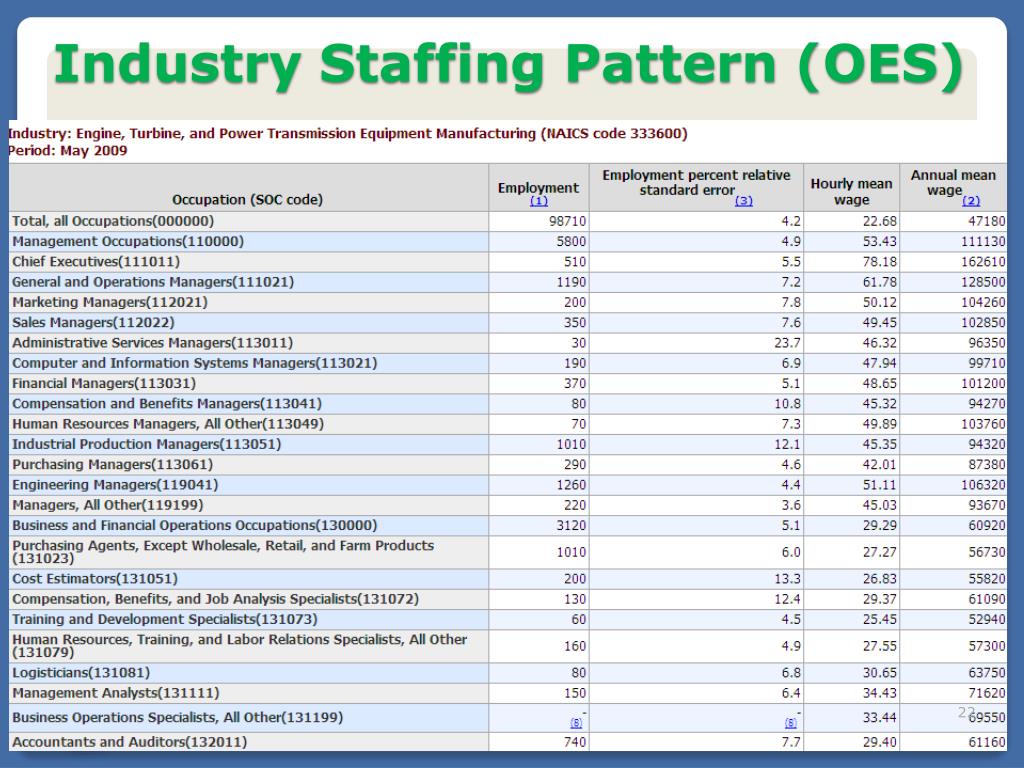Select row 'Accountants and Auditors(132011)'
Viewport: 1024px width, 768px height.
tap(507, 742)
